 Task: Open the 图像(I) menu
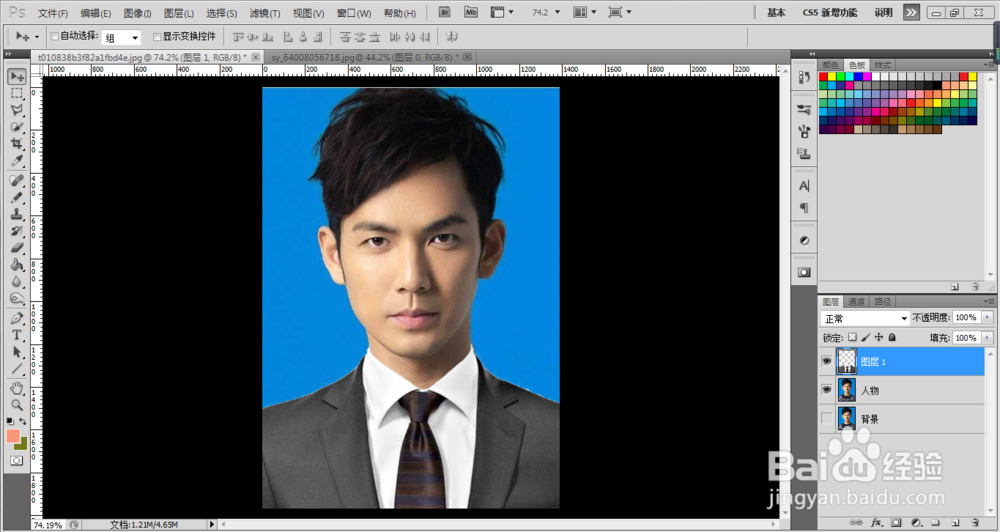(x=137, y=13)
